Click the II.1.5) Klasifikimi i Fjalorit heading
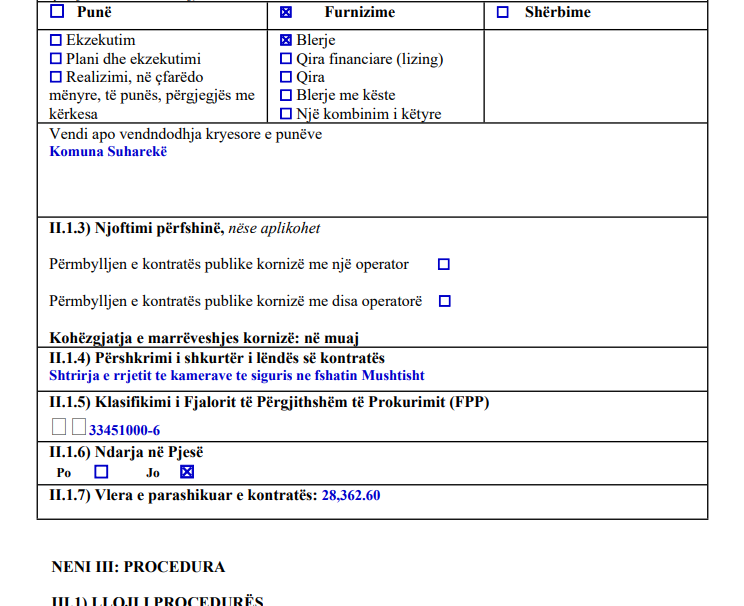The width and height of the screenshot is (744, 606). coord(269,402)
